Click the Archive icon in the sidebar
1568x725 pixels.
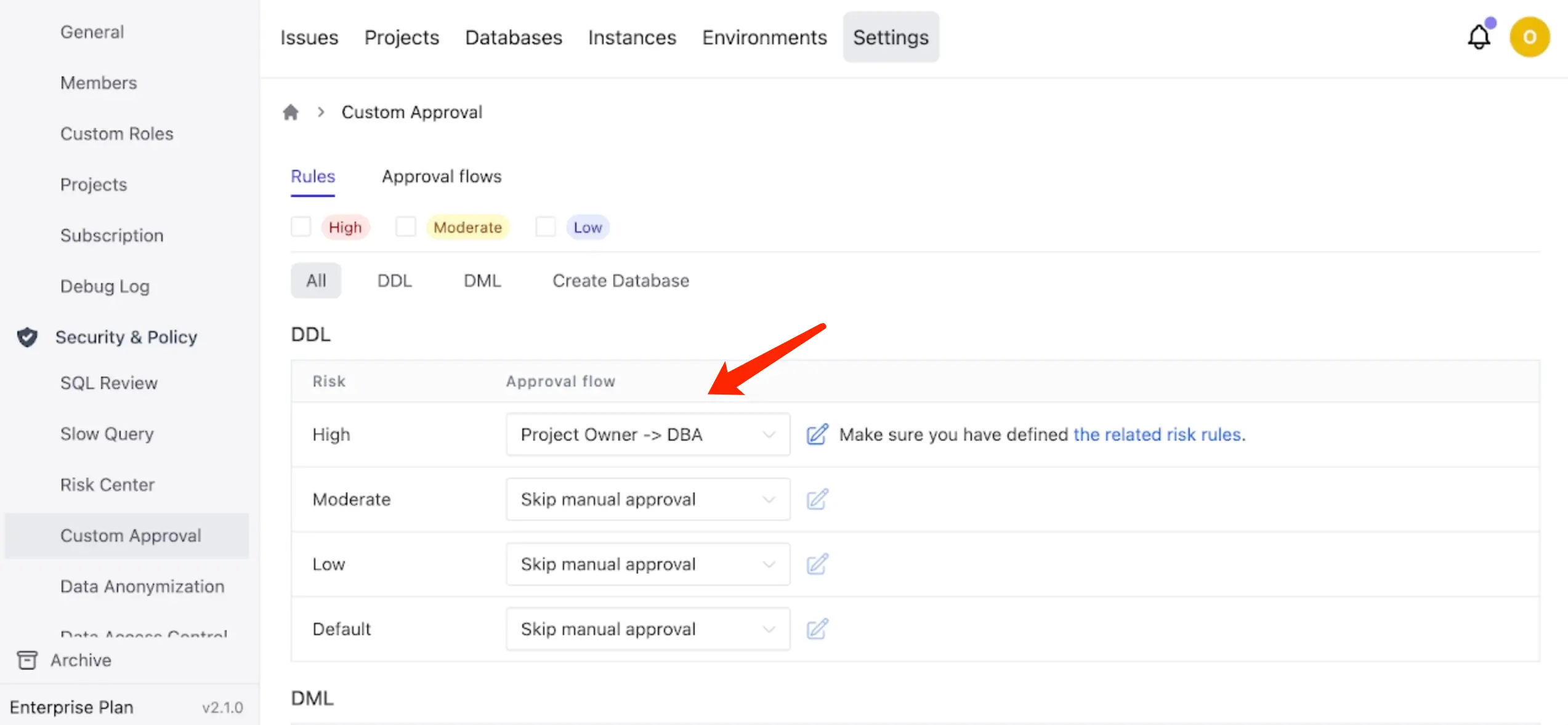point(27,660)
